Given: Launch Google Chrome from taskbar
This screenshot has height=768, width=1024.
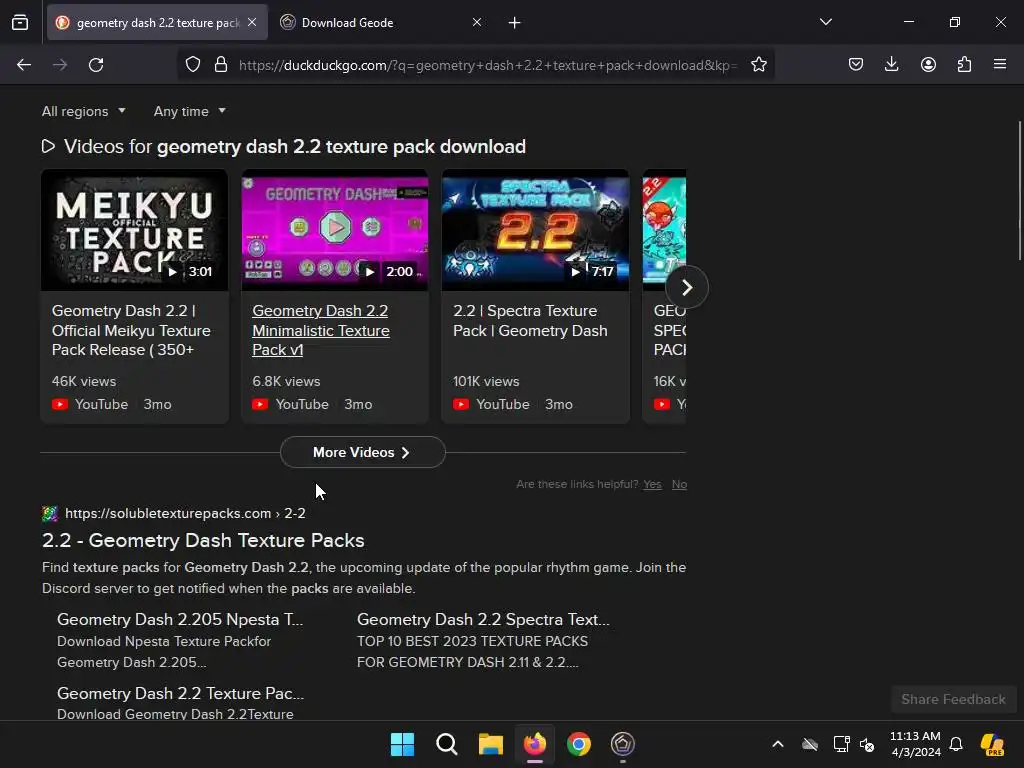Looking at the screenshot, I should tap(579, 744).
